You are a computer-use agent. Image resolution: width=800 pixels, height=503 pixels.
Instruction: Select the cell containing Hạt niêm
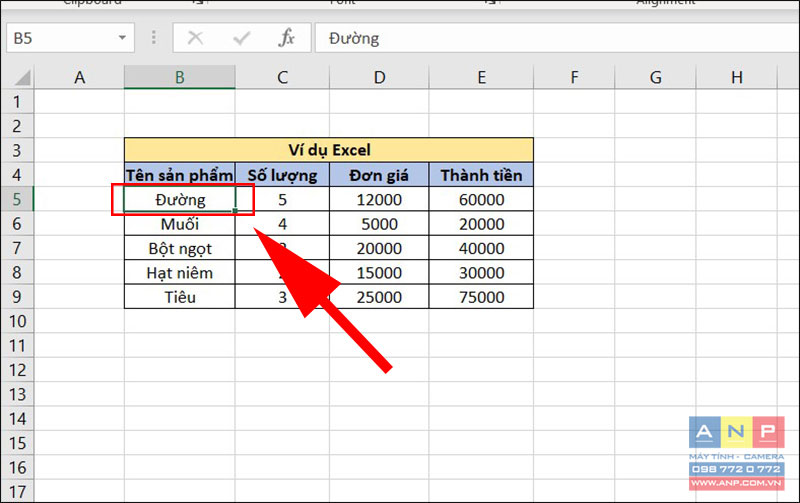[180, 272]
